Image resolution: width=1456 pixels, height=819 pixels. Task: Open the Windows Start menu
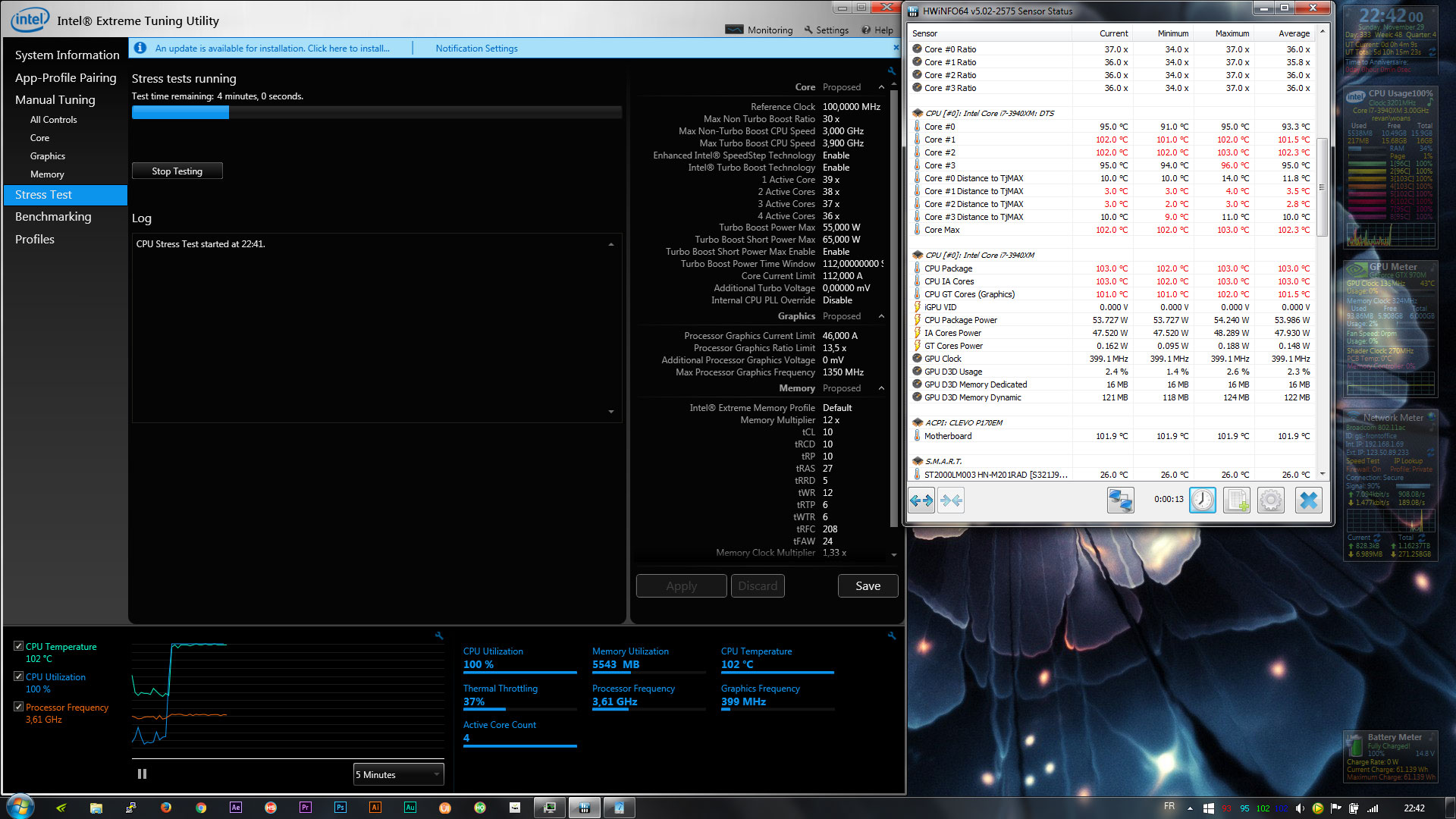pos(20,807)
